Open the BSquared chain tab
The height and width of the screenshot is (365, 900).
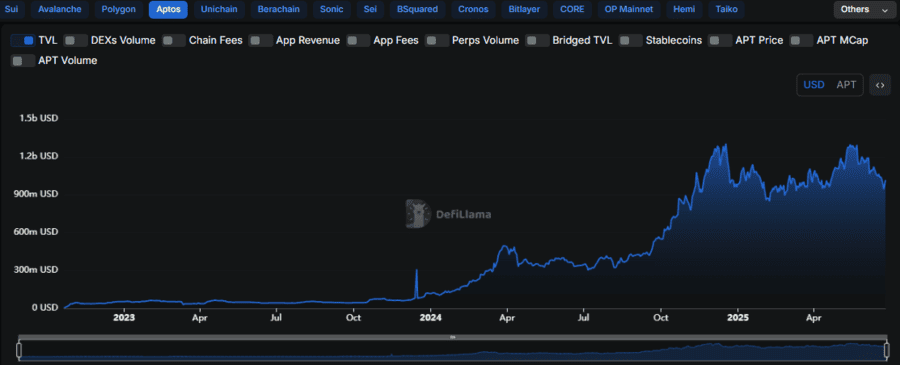point(417,10)
